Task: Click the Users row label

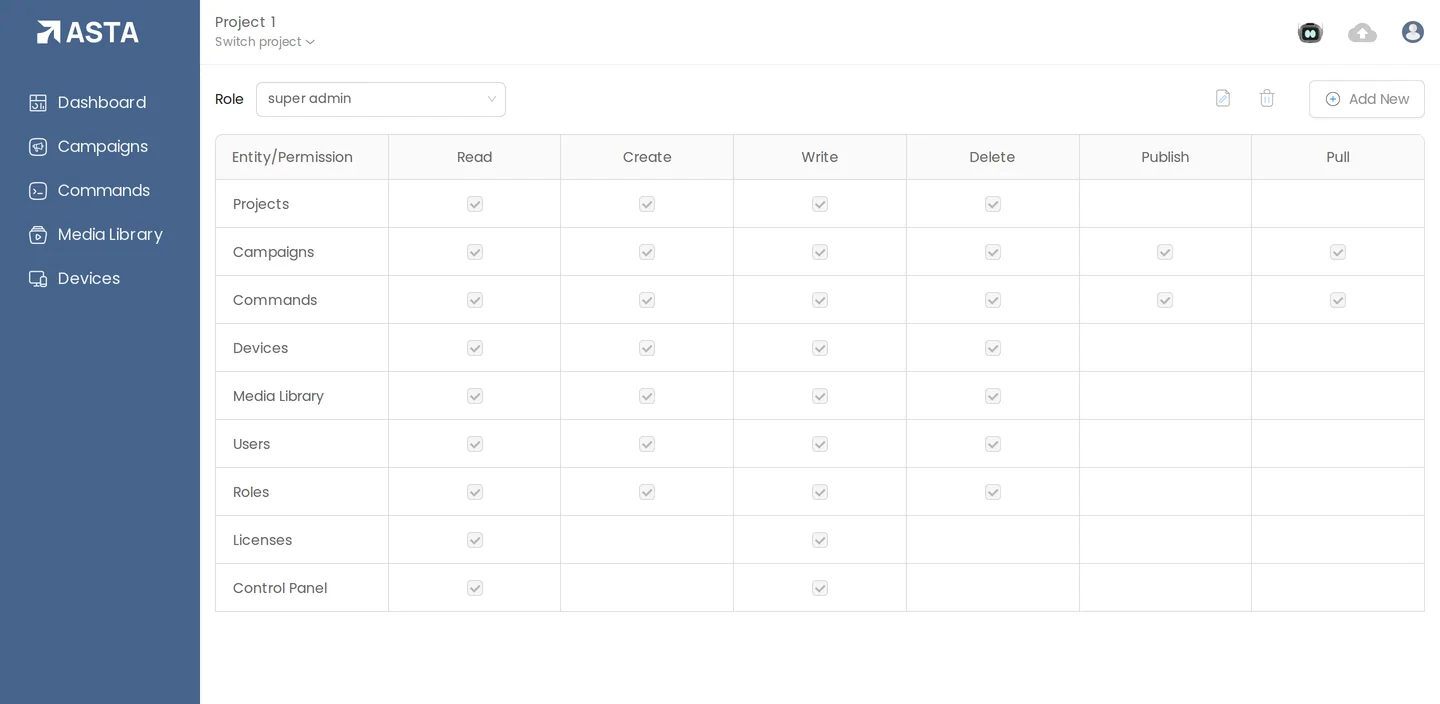Action: pos(251,444)
